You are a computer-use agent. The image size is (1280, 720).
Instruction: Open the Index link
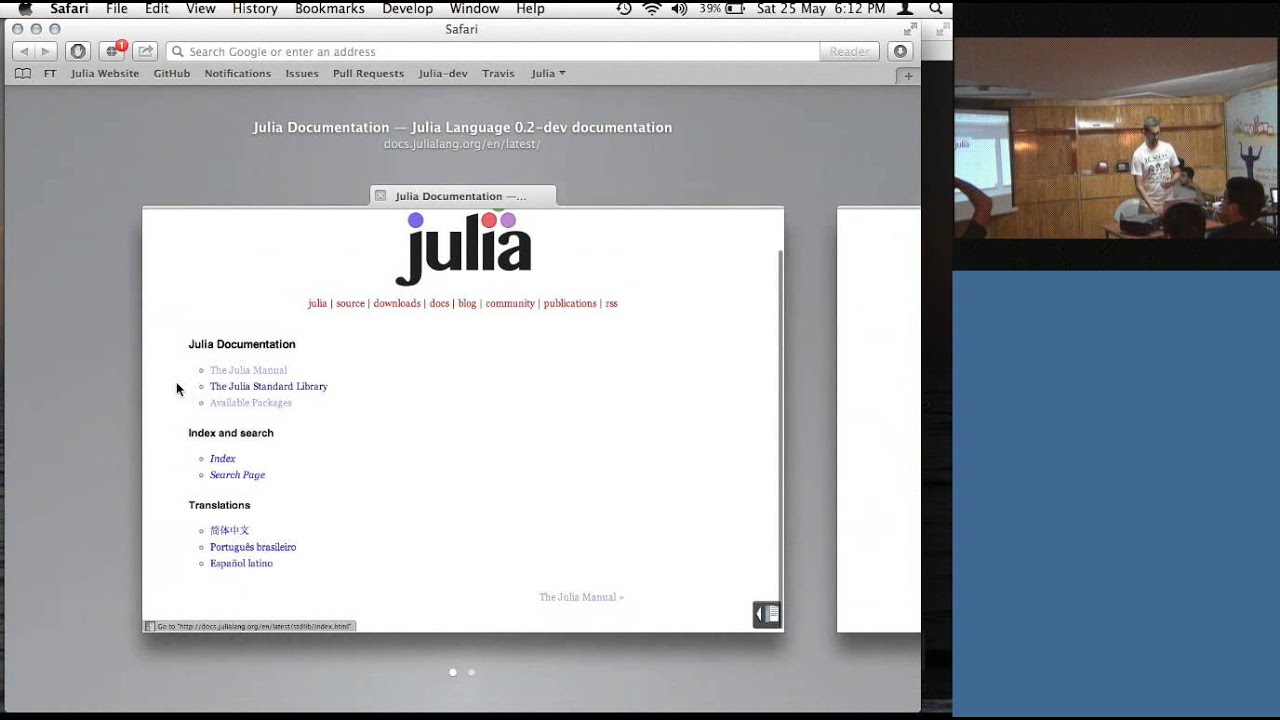click(x=223, y=459)
